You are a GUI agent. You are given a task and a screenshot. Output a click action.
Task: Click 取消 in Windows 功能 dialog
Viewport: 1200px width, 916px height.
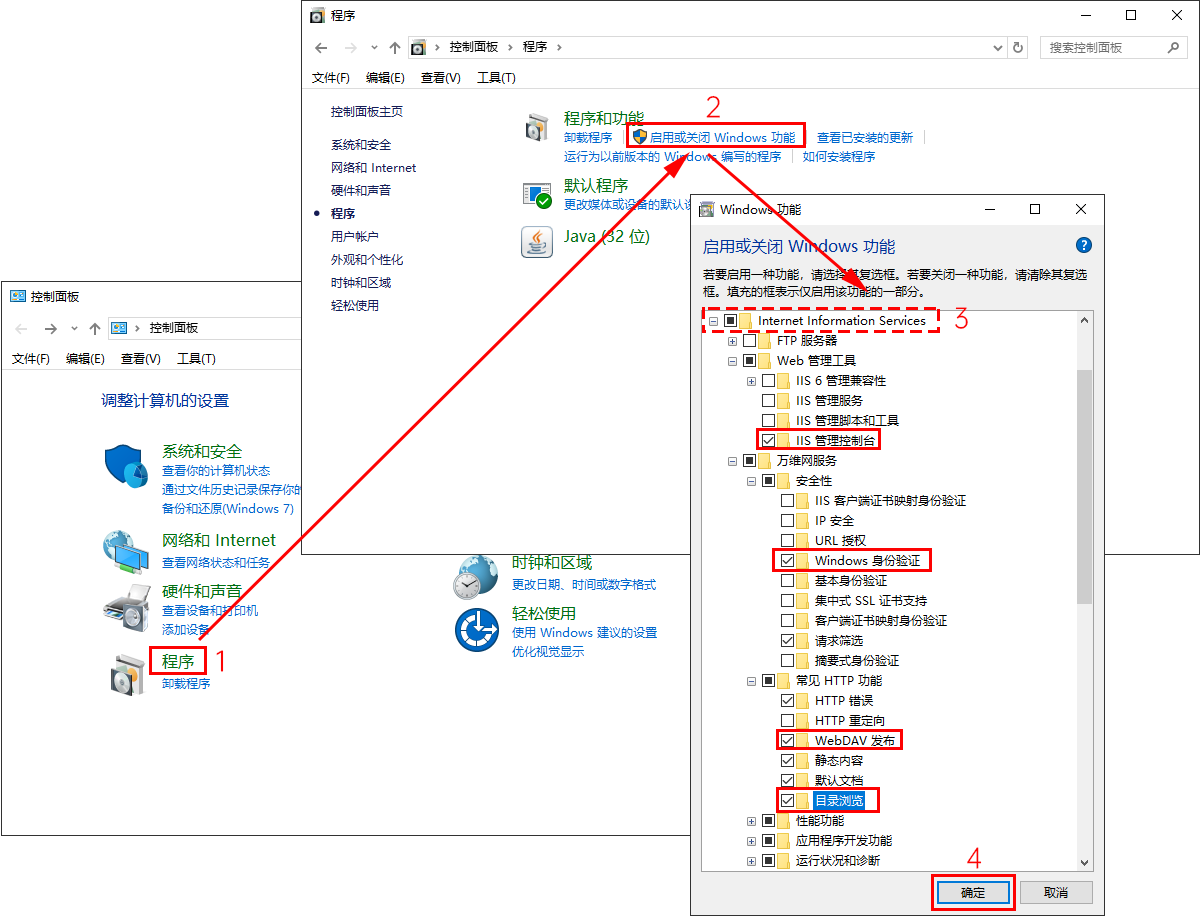pyautogui.click(x=1056, y=893)
